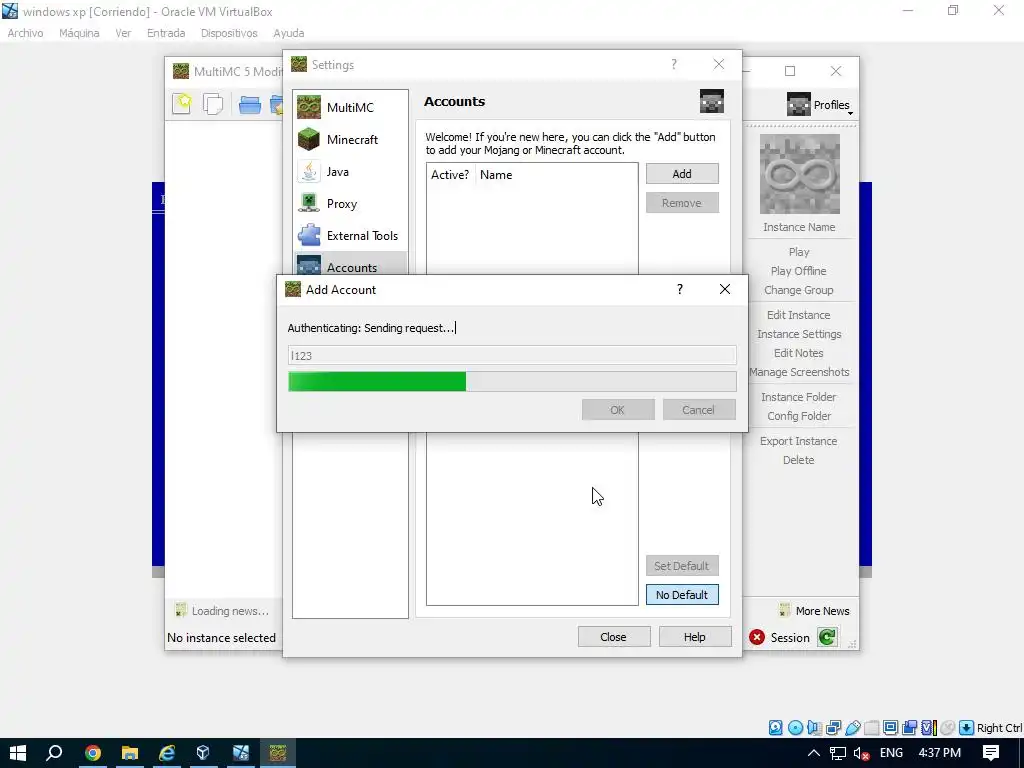This screenshot has width=1024, height=768.
Task: Close the Settings dialog via Close button
Action: [x=614, y=637]
